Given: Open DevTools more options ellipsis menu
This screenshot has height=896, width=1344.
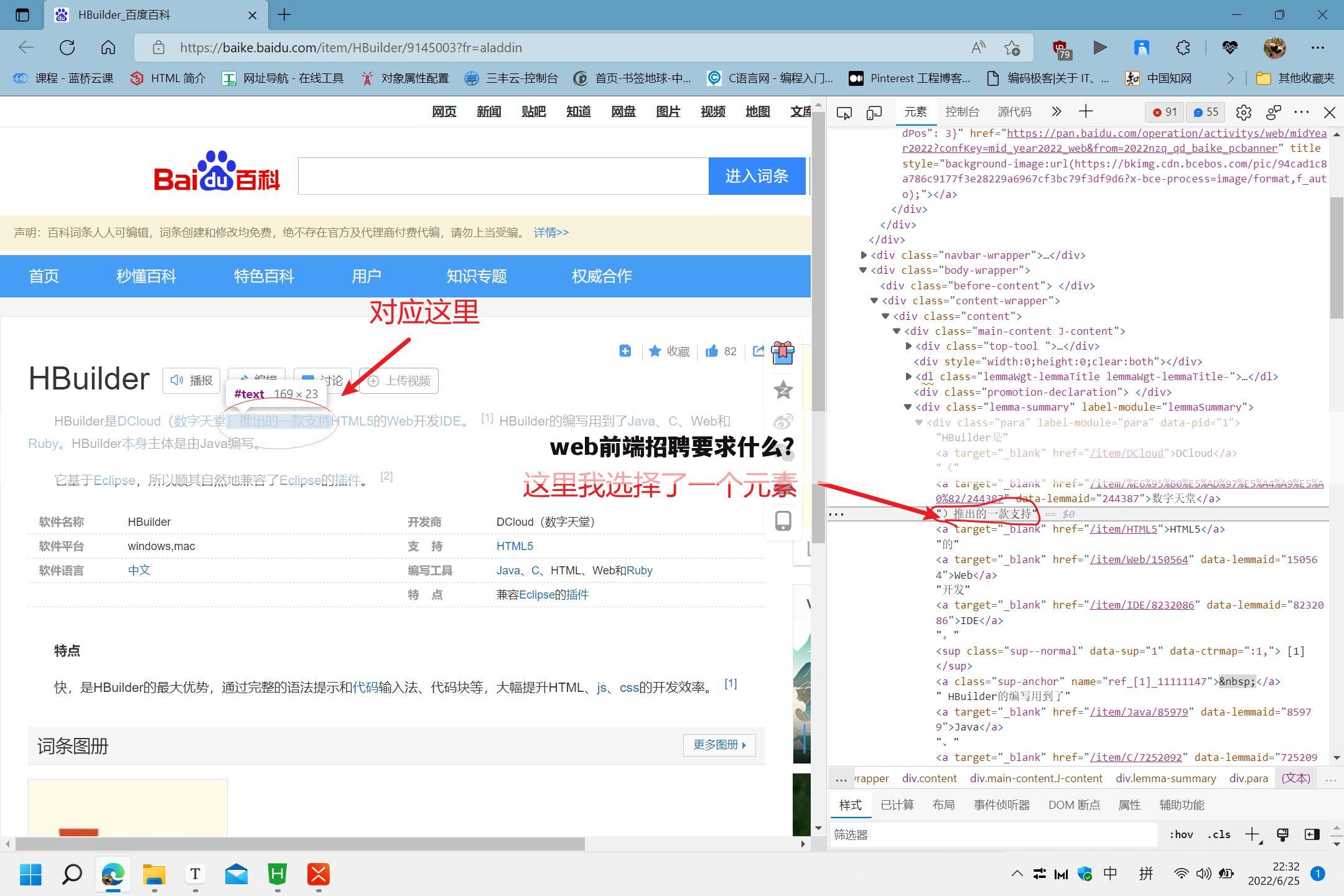Looking at the screenshot, I should click(x=1301, y=112).
